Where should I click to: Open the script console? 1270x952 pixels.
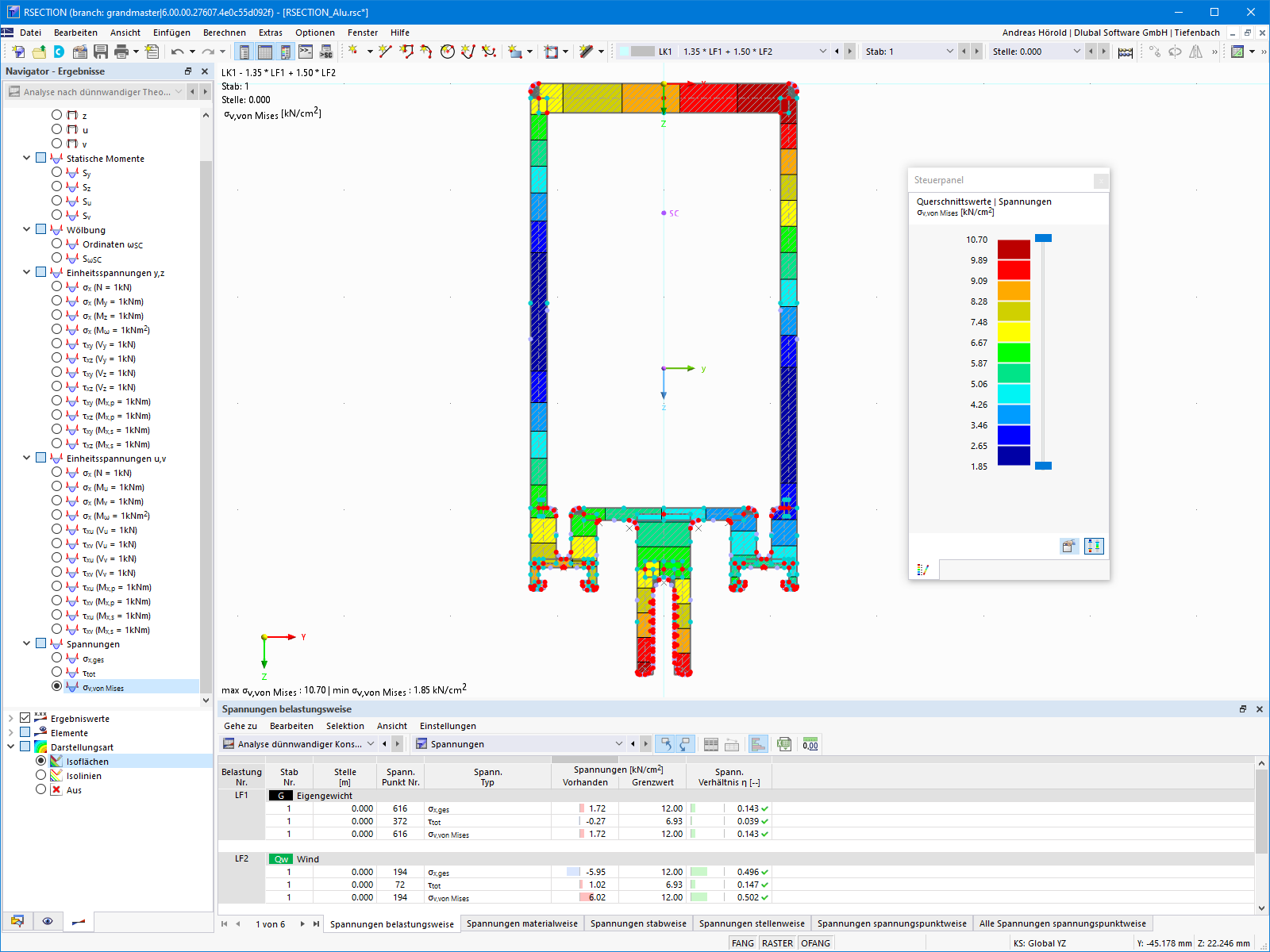[x=306, y=52]
